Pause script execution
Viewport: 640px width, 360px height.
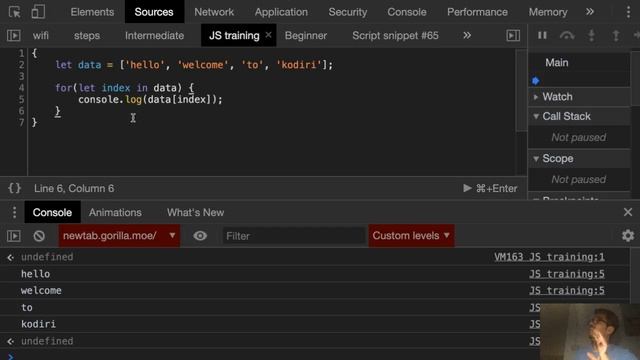542,36
